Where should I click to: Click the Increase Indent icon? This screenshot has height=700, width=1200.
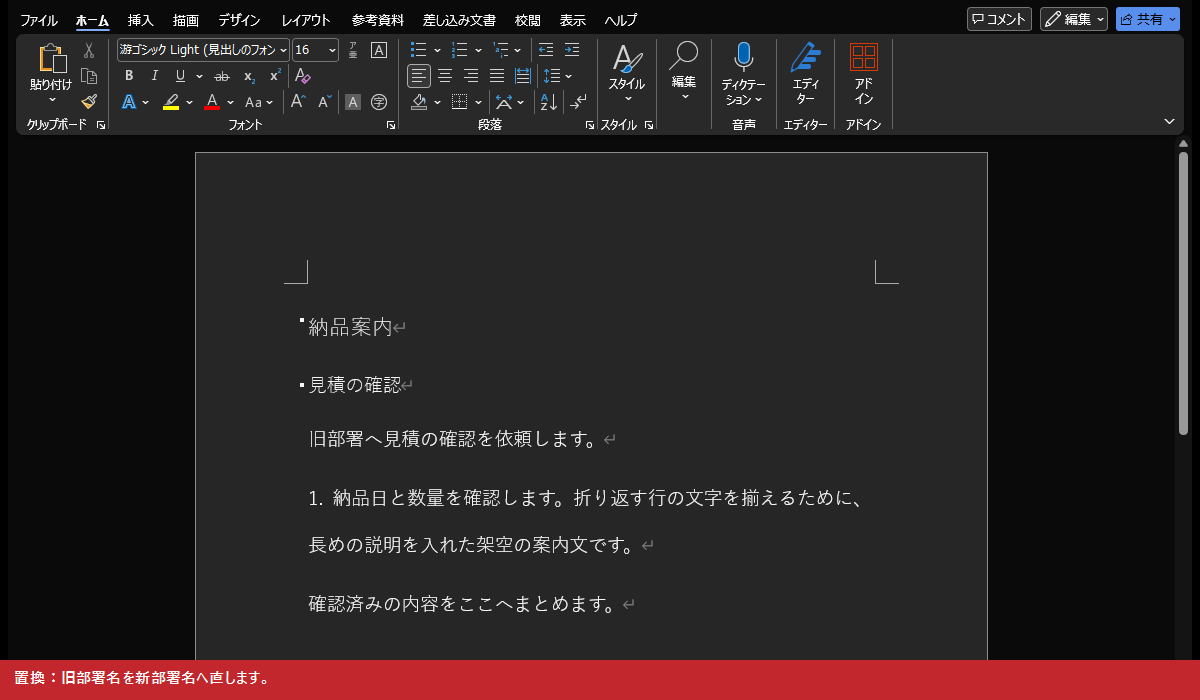click(572, 50)
